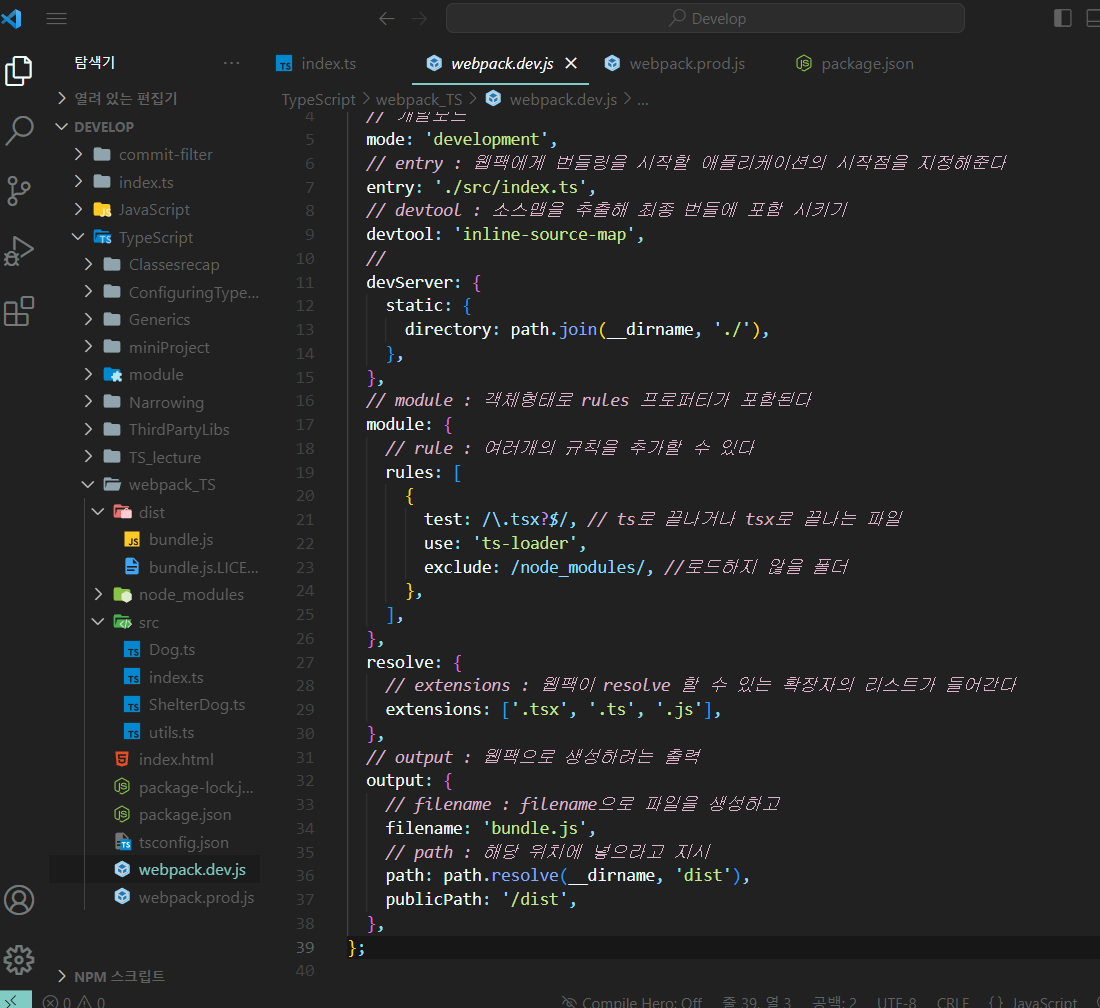
Task: Open the Search view from activity bar
Action: click(20, 130)
